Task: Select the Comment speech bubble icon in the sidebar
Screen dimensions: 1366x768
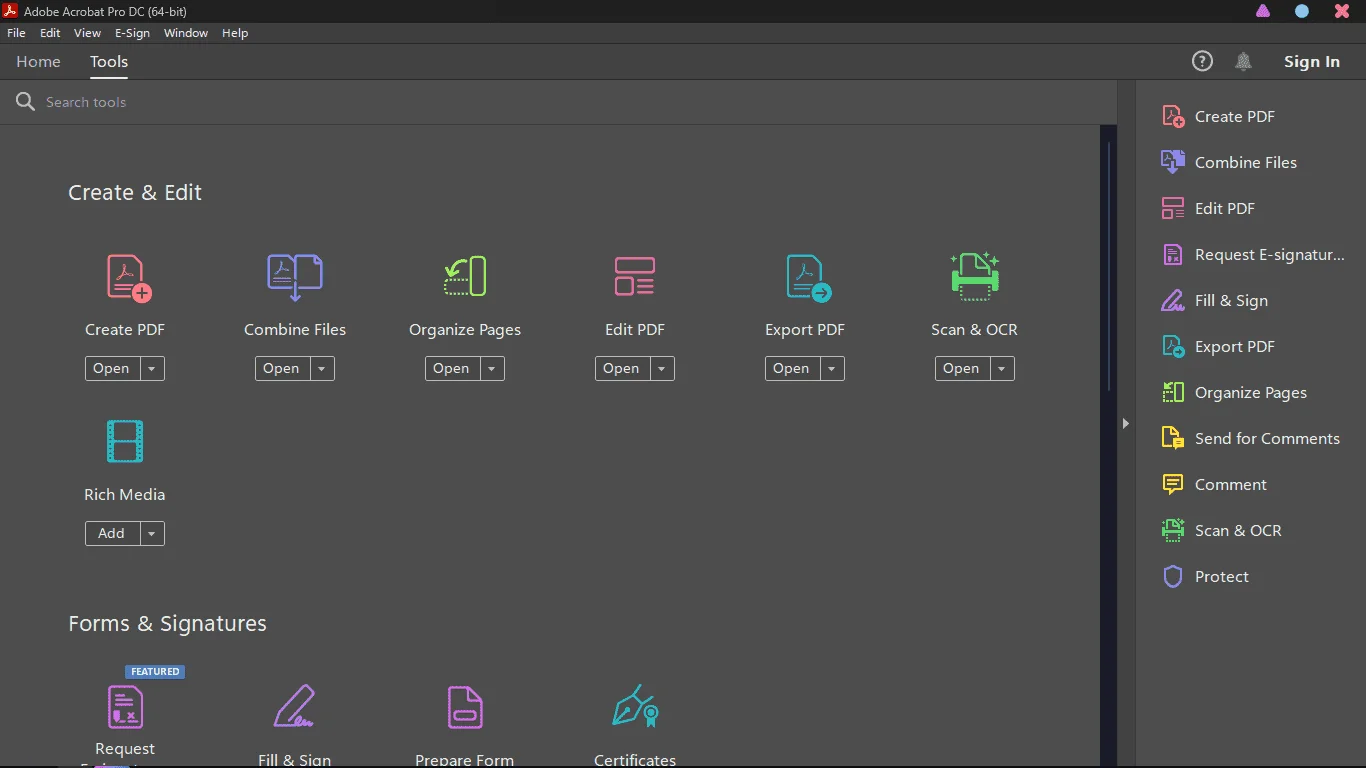Action: click(x=1173, y=485)
